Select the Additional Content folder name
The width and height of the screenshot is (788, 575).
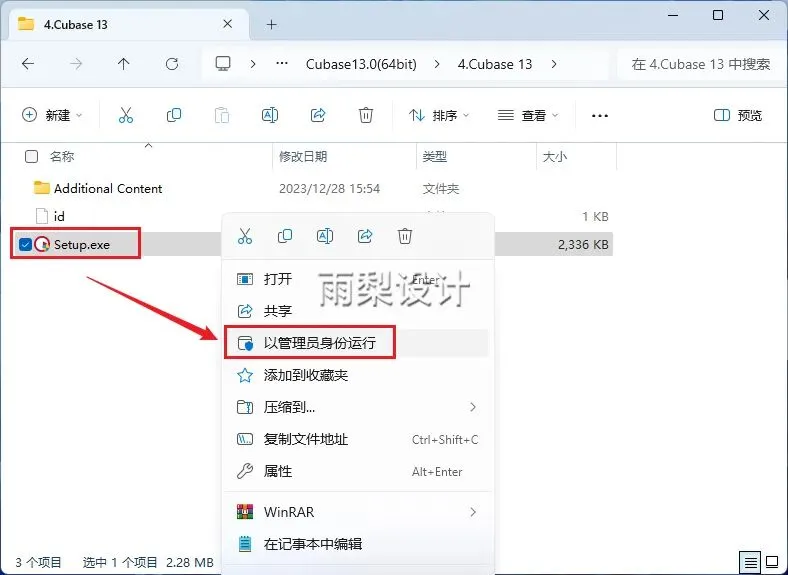click(108, 188)
